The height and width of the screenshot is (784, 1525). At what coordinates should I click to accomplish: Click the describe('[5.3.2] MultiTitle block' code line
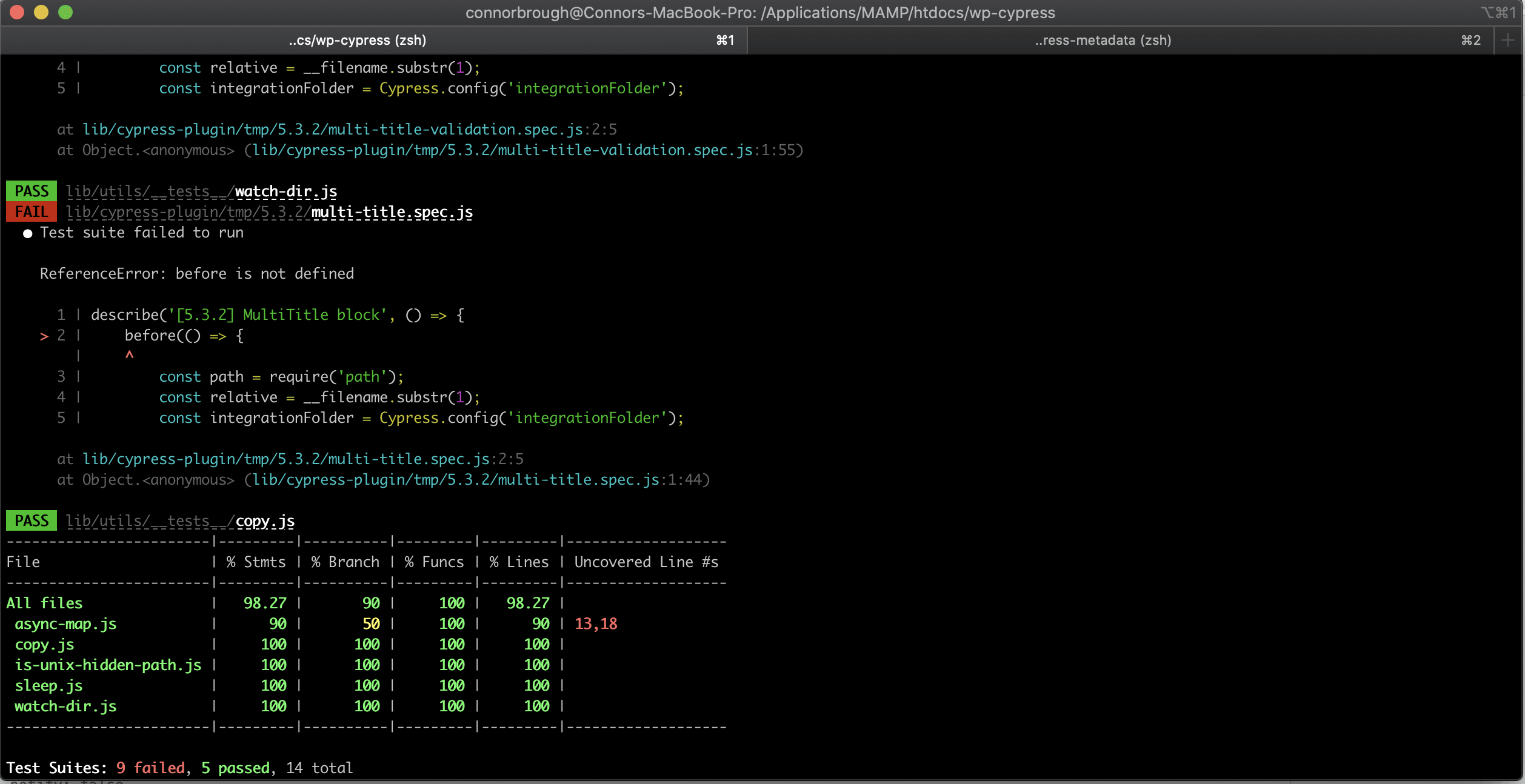278,315
